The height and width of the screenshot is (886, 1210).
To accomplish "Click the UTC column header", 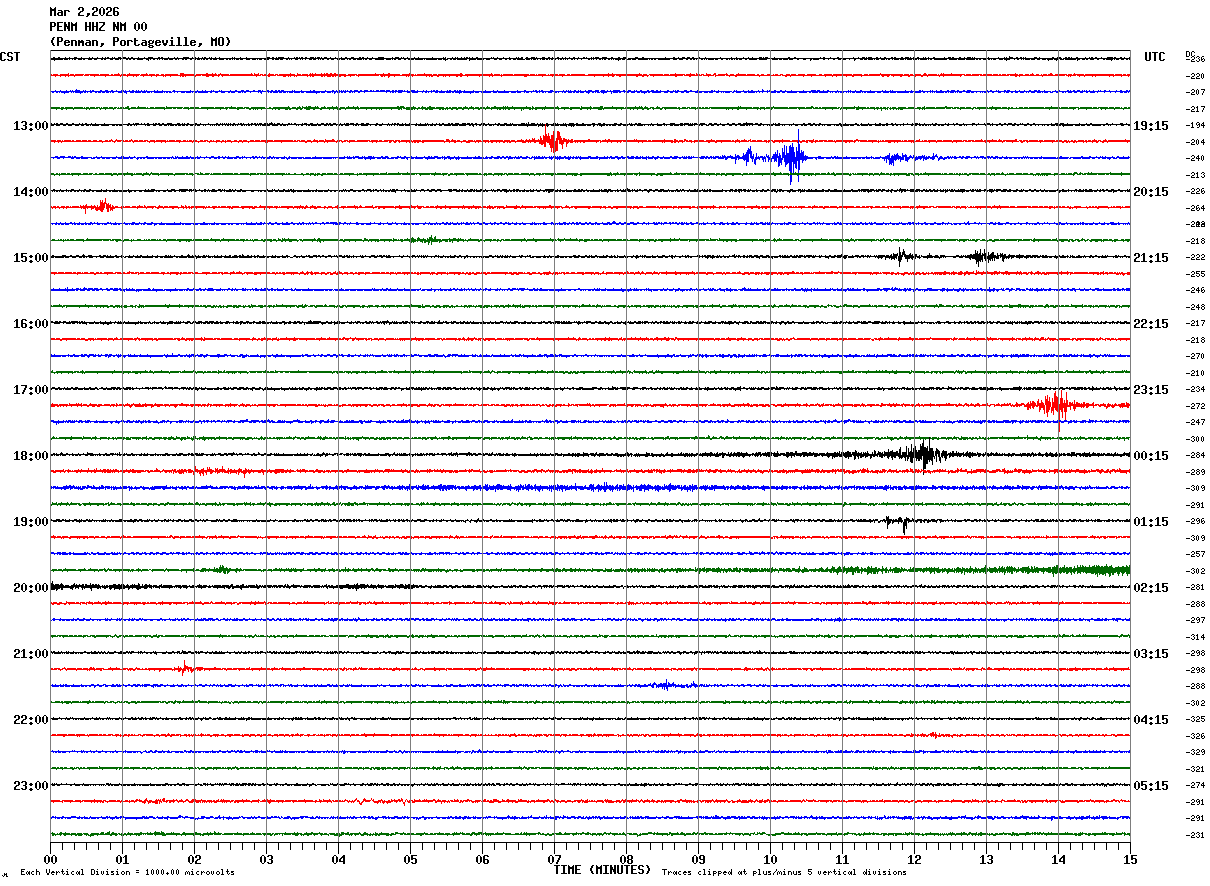I will [1154, 57].
